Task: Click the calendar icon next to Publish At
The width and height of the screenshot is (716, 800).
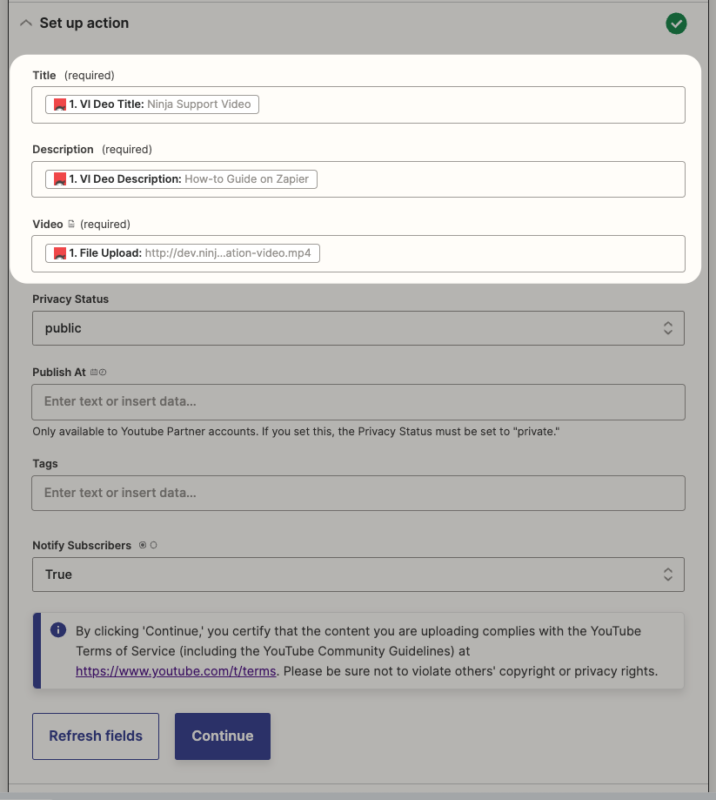Action: pyautogui.click(x=93, y=371)
